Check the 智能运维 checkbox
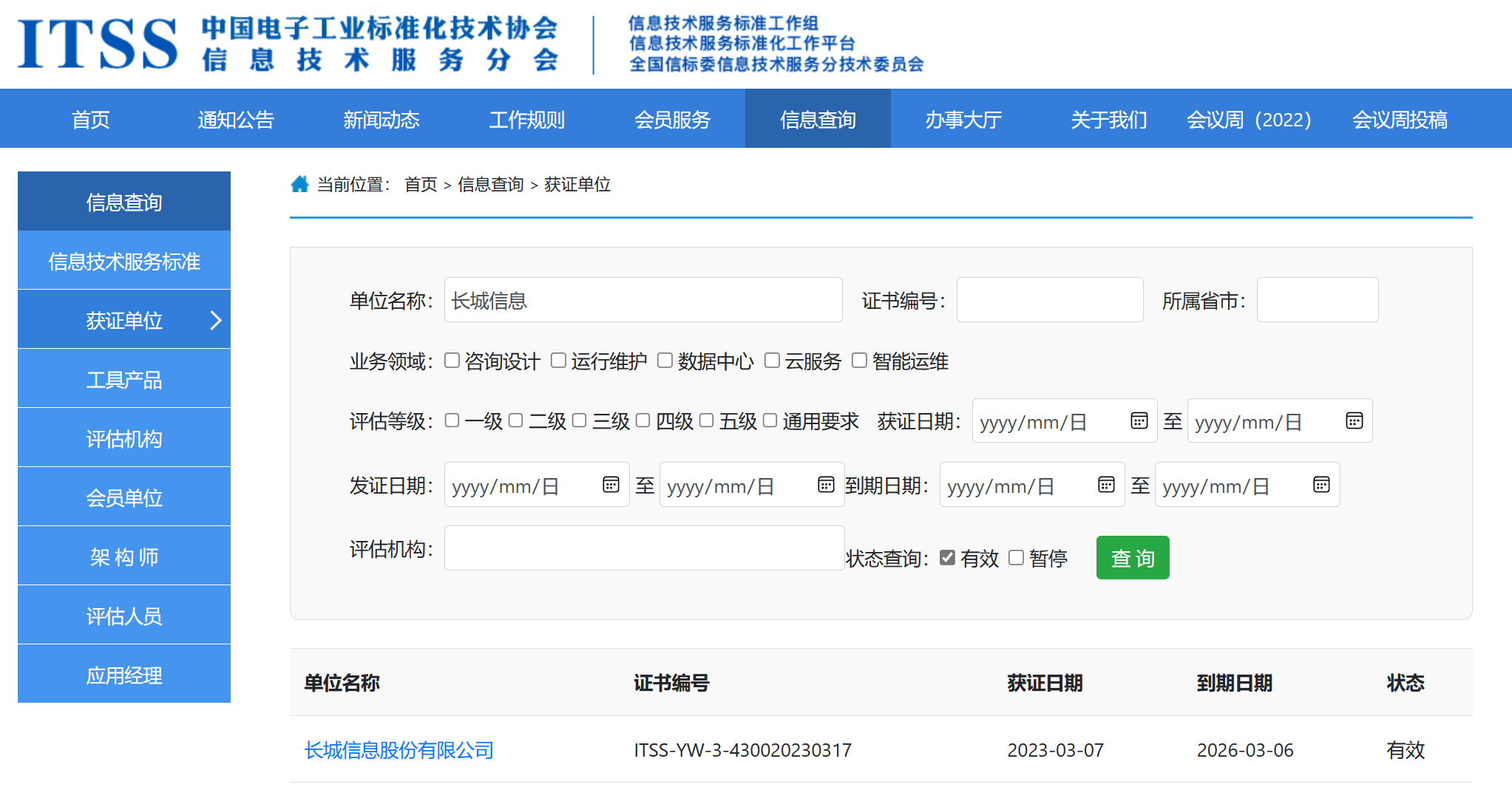 (x=859, y=361)
